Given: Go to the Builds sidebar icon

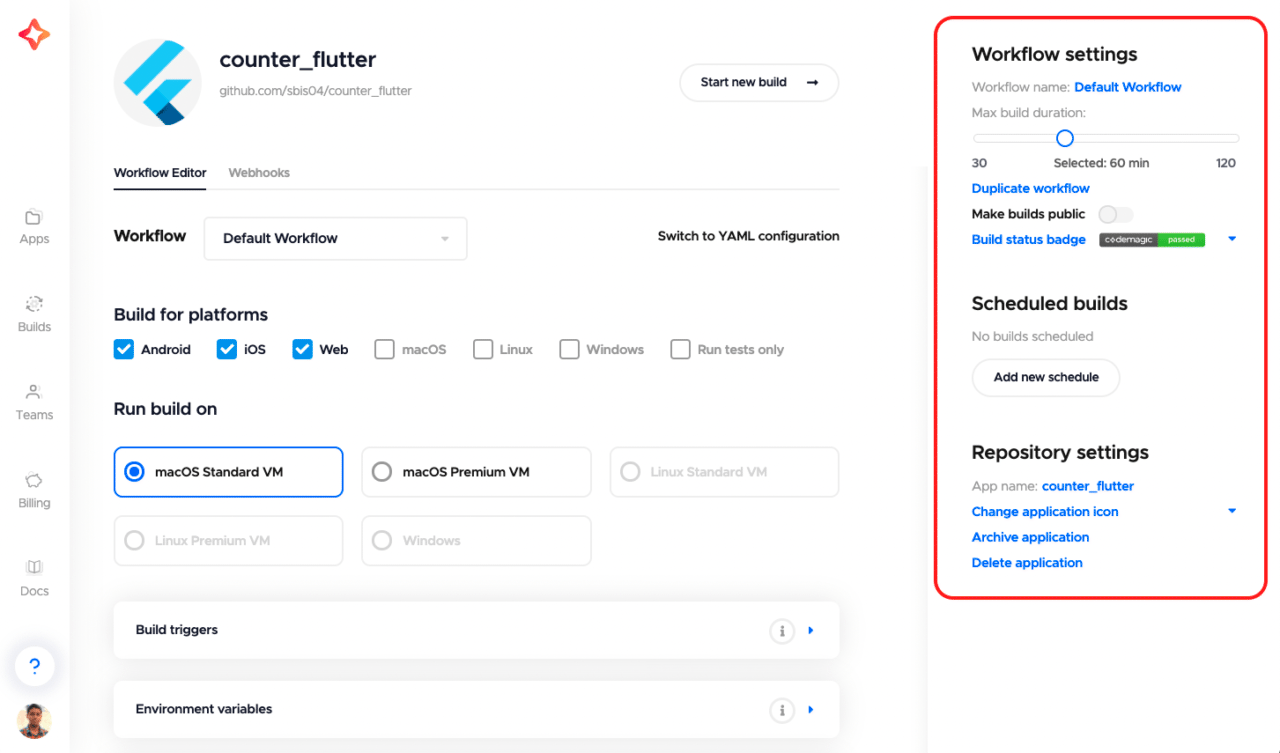Looking at the screenshot, I should [34, 305].
